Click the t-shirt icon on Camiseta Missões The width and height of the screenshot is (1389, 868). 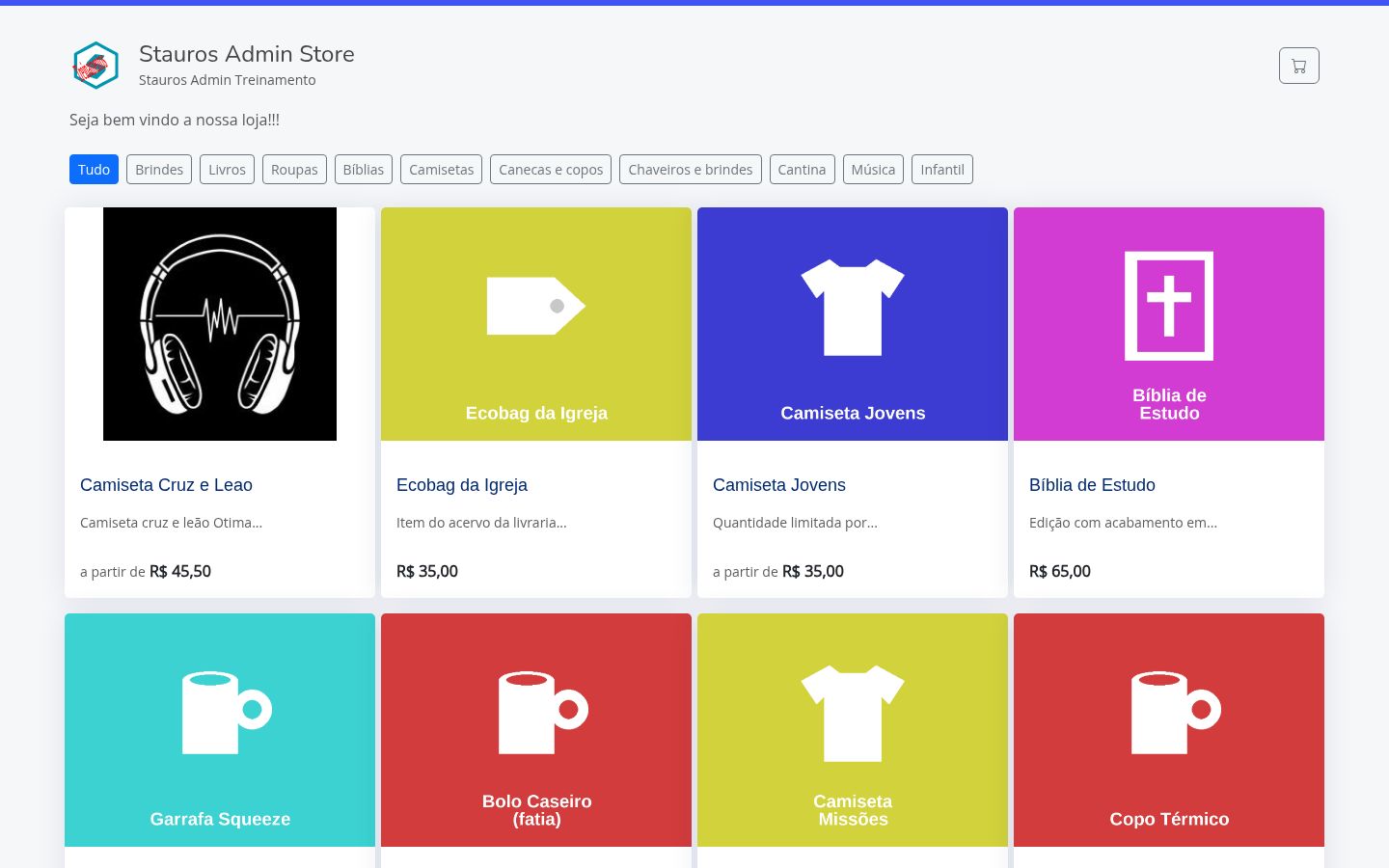pos(853,713)
